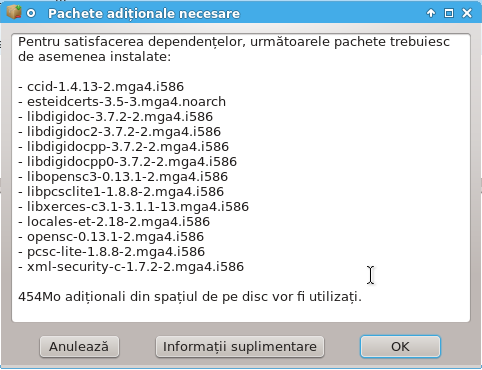Select the locales-et-2.18-2.mga4.i586 entry
Viewport: 482px width, 370px height.
[114, 222]
